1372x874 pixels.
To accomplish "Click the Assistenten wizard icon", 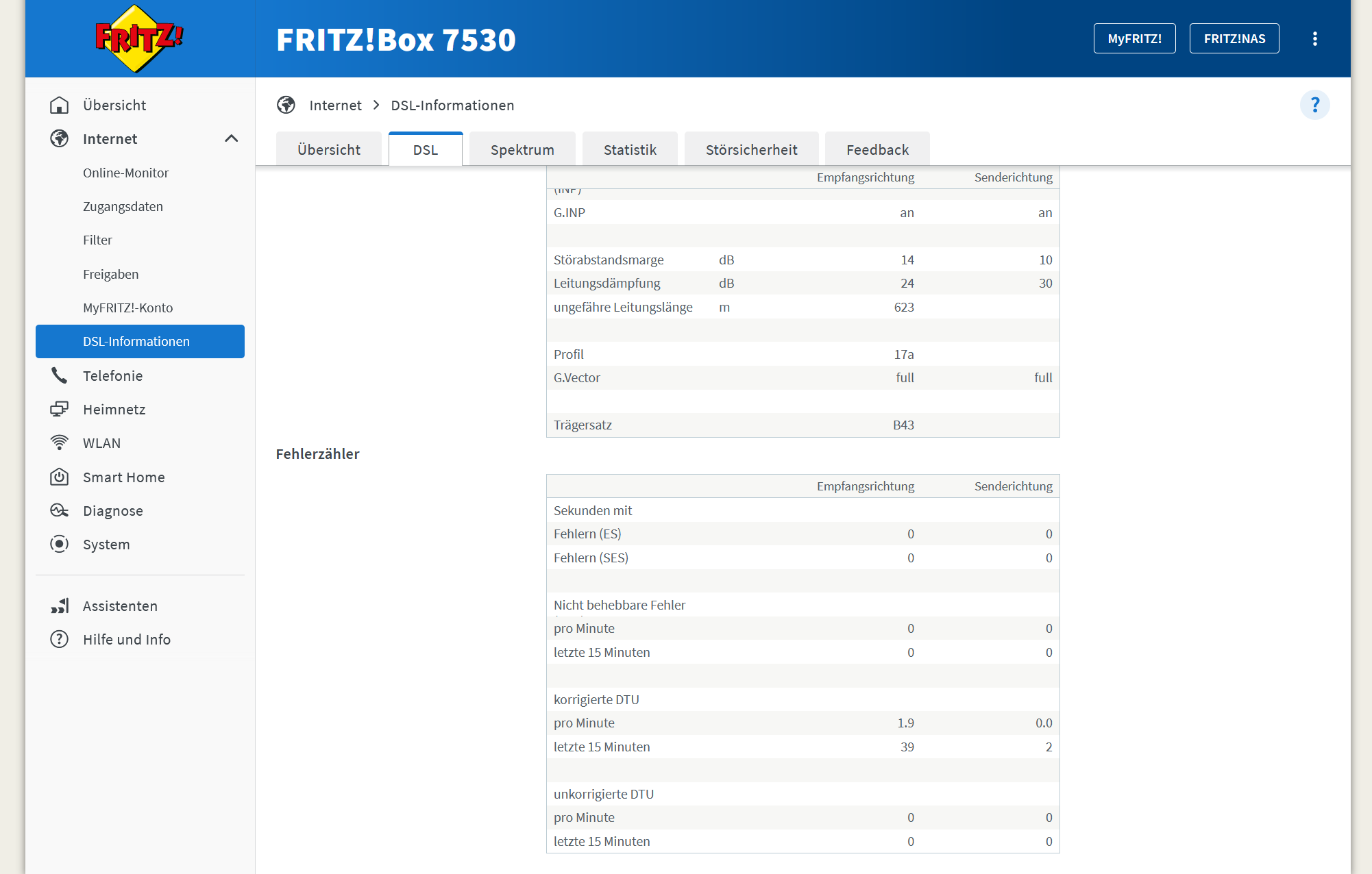I will tap(60, 605).
